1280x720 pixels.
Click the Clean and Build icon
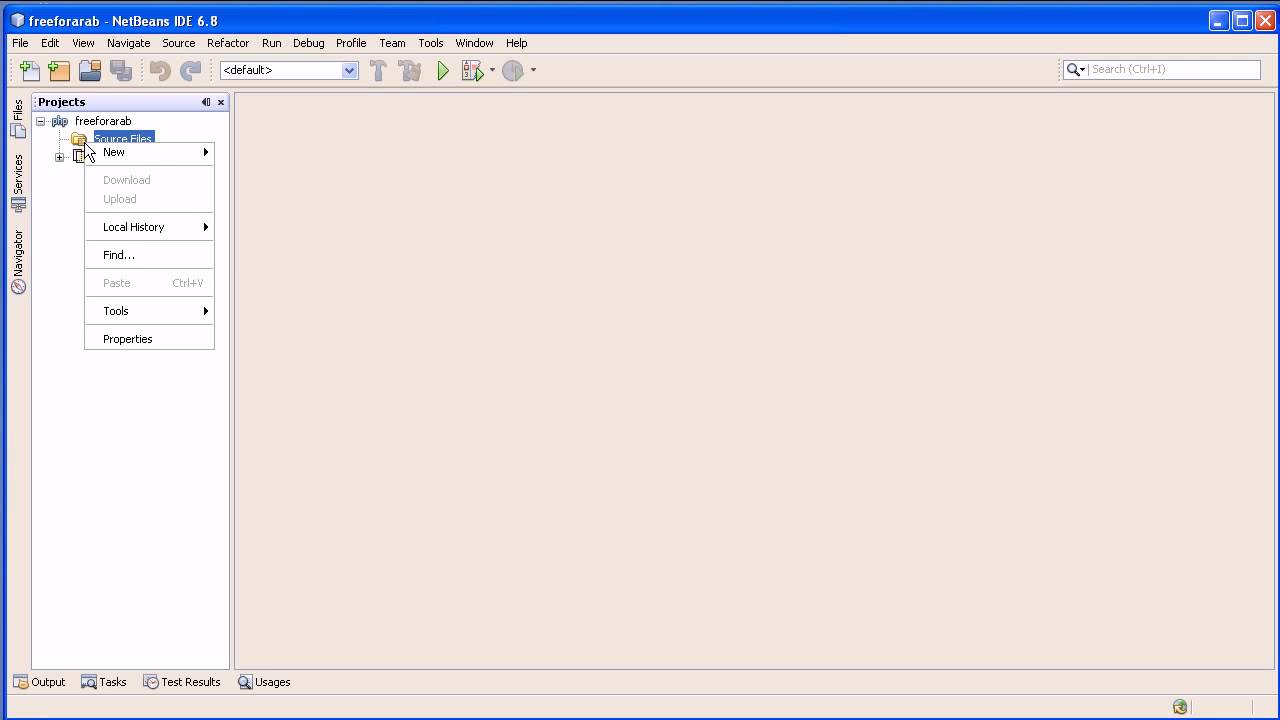coord(409,70)
